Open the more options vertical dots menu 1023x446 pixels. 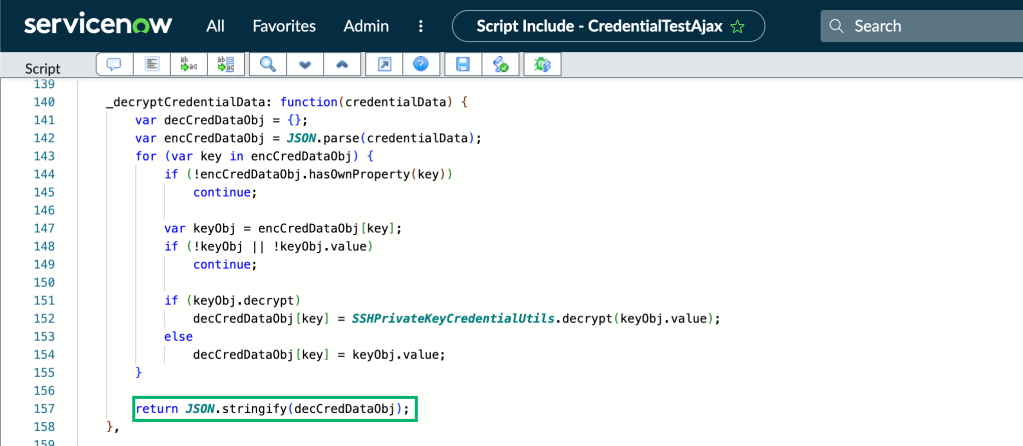pyautogui.click(x=421, y=26)
